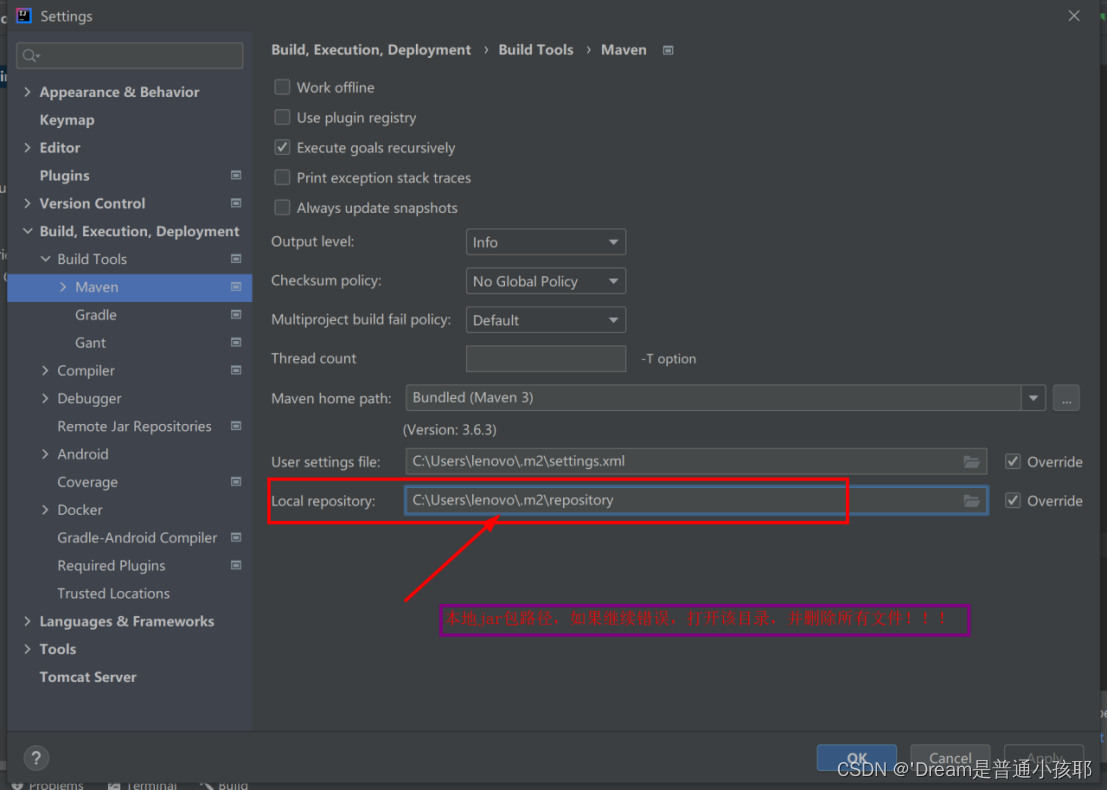Viewport: 1108px width, 790px height.
Task: Click the project-level icon beside Remote Jar Repositories
Action: 236,426
